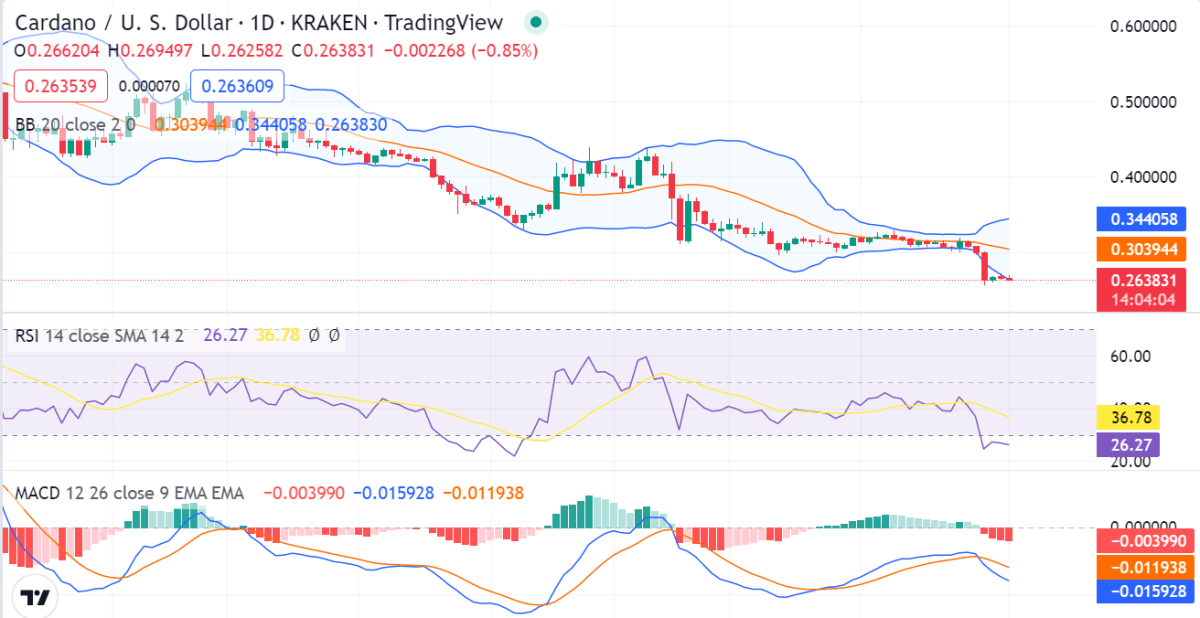The height and width of the screenshot is (618, 1200).
Task: Click the -0.003990 MACD histogram axis tag
Action: point(1144,542)
